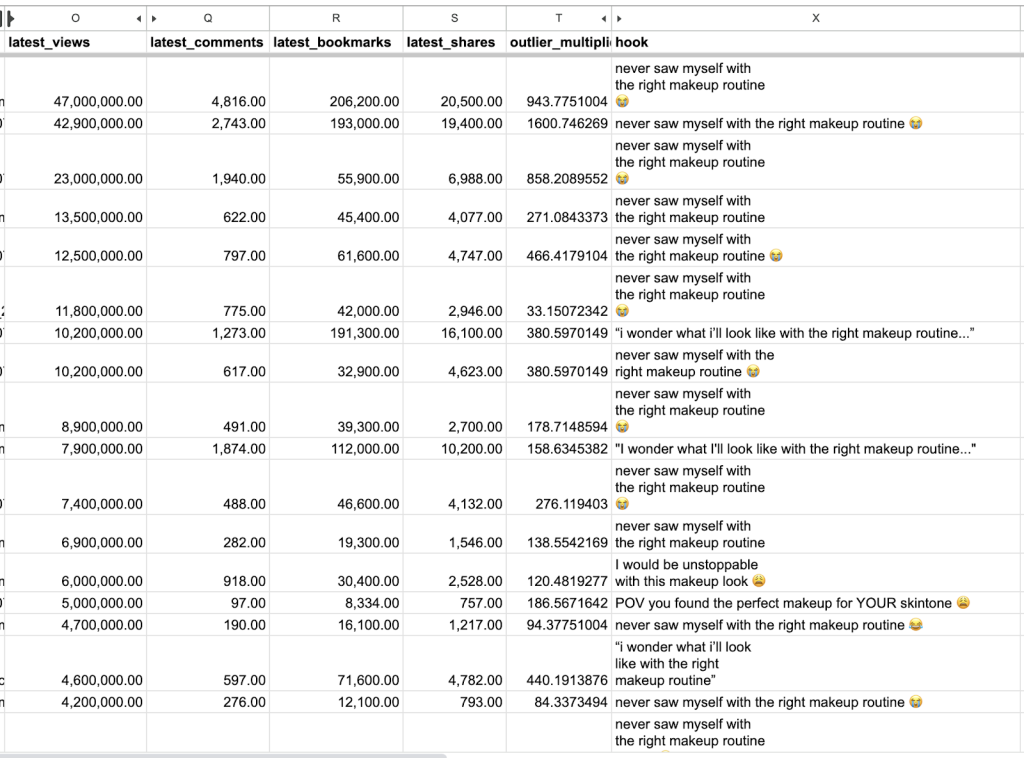This screenshot has height=758, width=1024.
Task: Click the latest_bookmarks header cell
Action: point(336,42)
